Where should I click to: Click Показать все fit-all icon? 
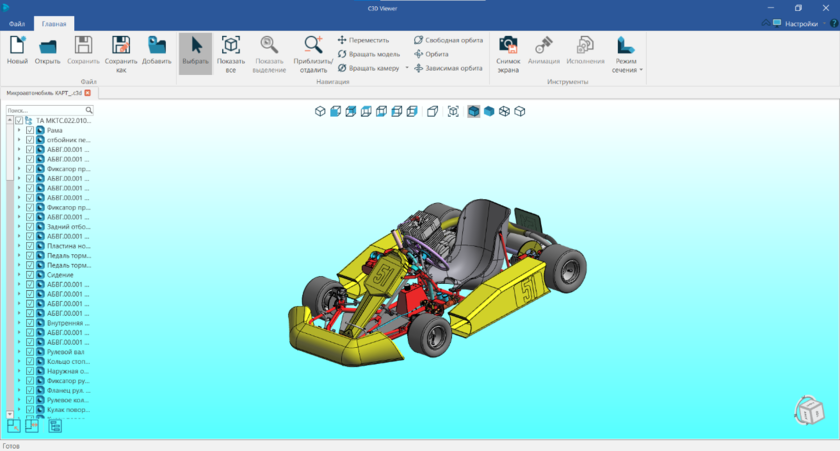[x=231, y=46]
